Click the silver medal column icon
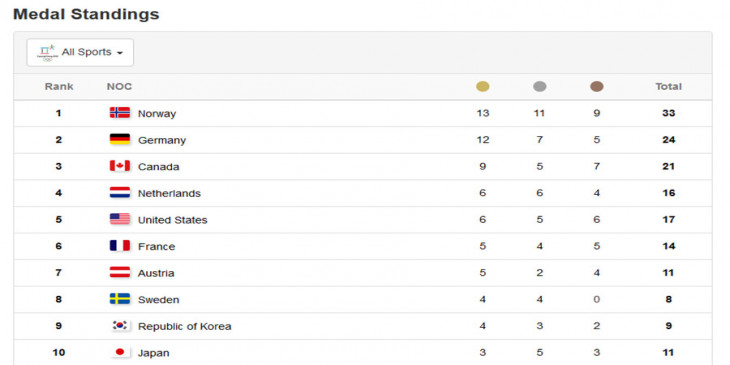Screen dimensions: 730x365 coord(540,87)
